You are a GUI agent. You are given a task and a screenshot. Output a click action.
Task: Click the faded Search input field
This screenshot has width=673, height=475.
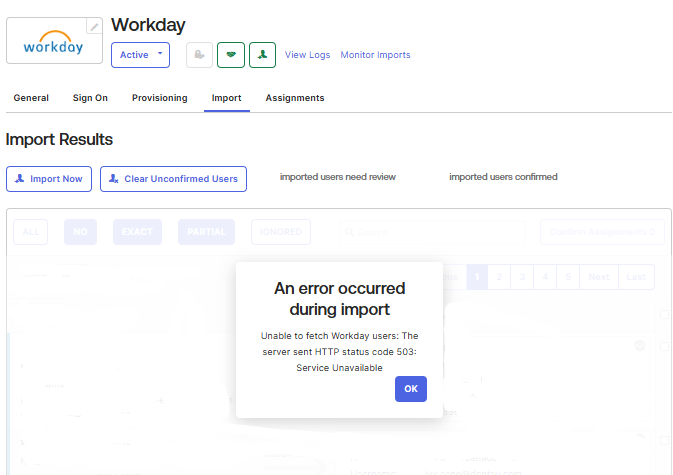[433, 233]
